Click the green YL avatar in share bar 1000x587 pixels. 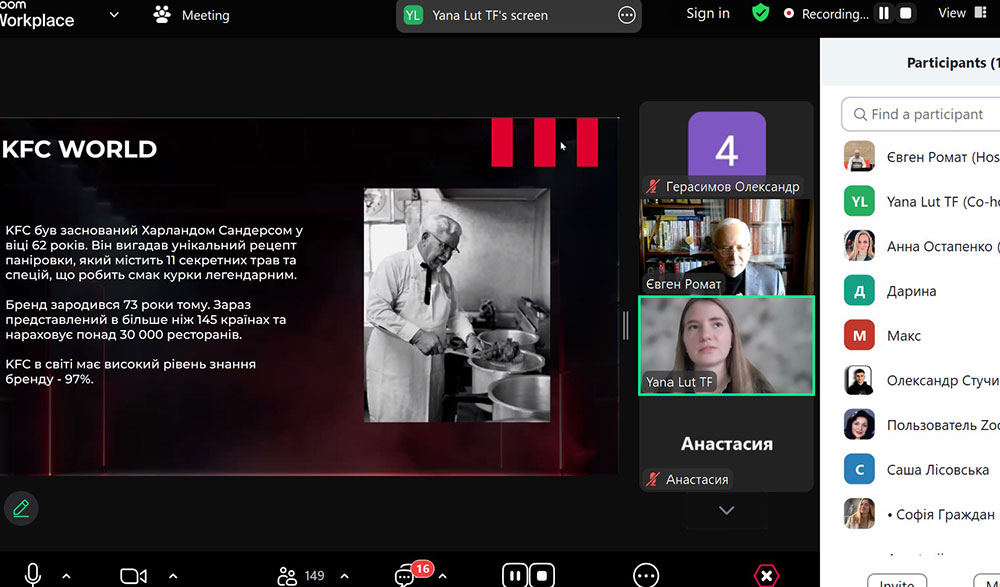point(413,15)
